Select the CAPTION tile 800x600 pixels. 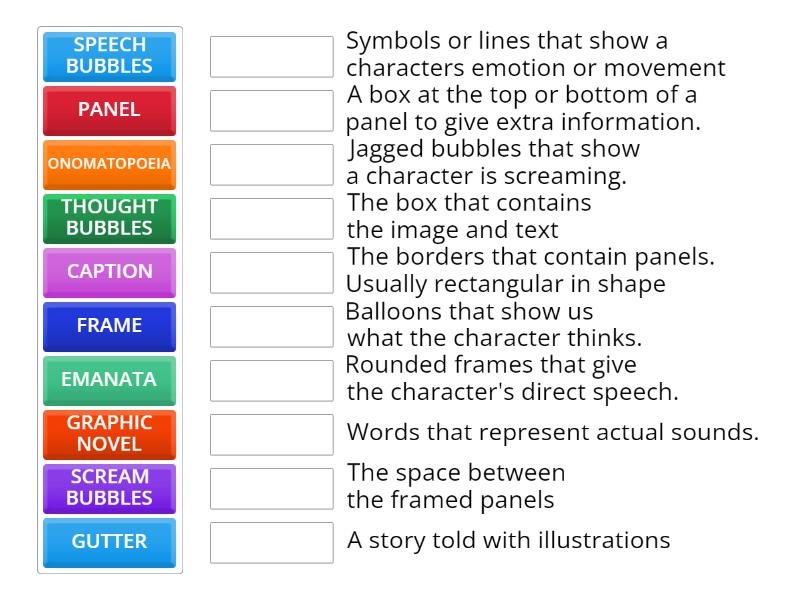tap(109, 272)
